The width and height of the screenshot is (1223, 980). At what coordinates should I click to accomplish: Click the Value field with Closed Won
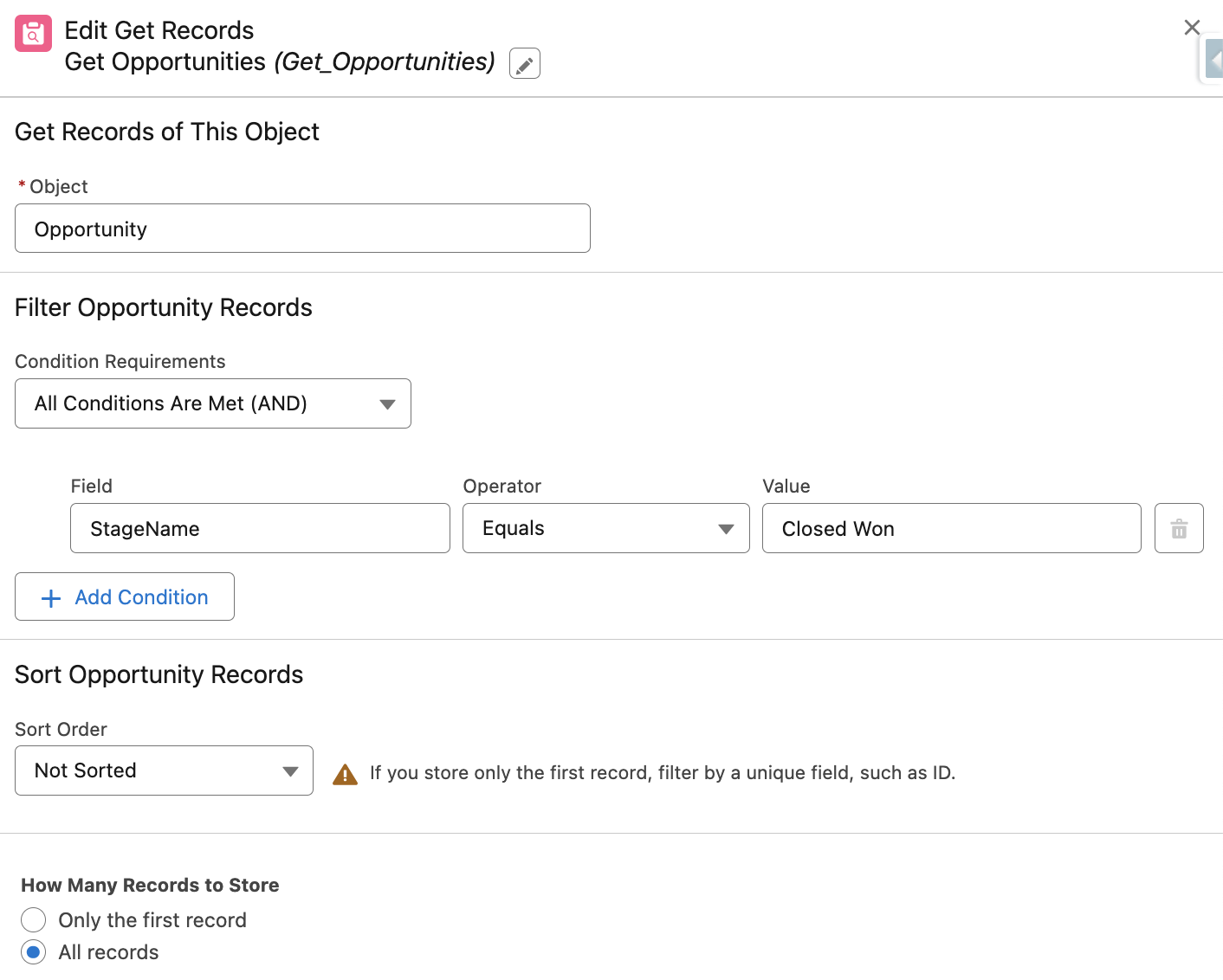click(x=951, y=528)
